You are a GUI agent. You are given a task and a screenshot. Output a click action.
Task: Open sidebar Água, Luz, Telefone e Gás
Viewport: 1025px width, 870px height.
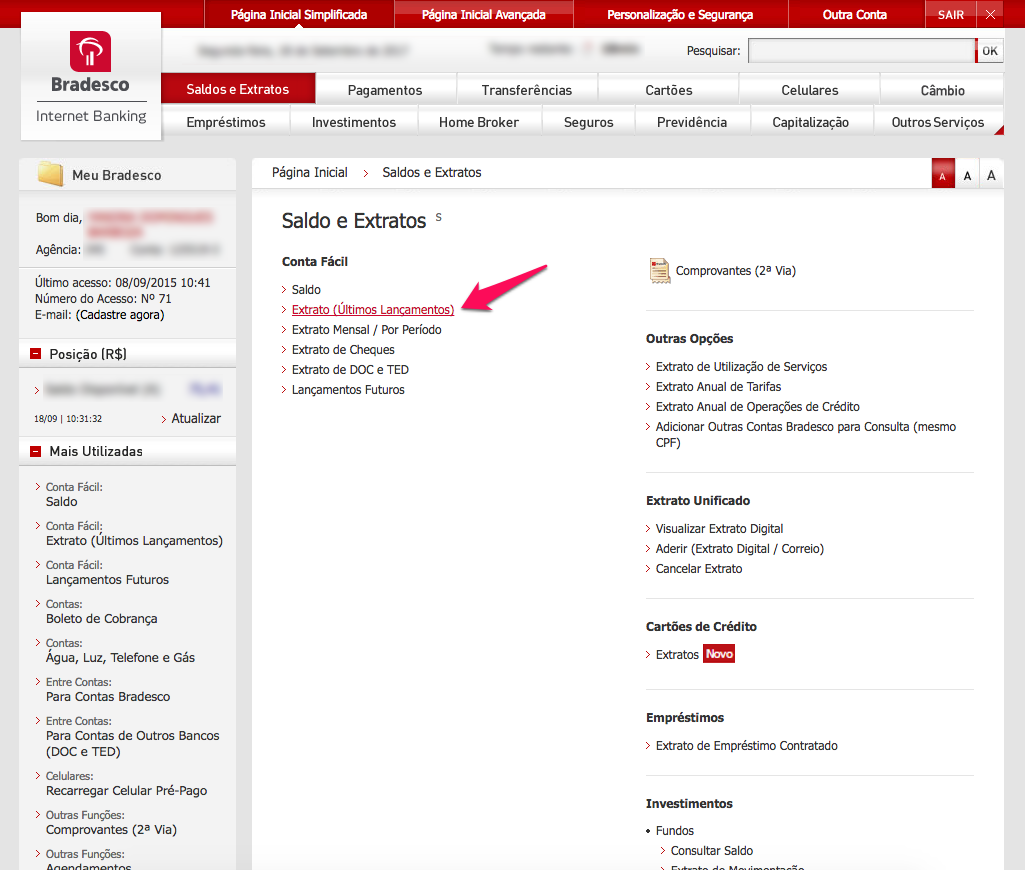(120, 658)
